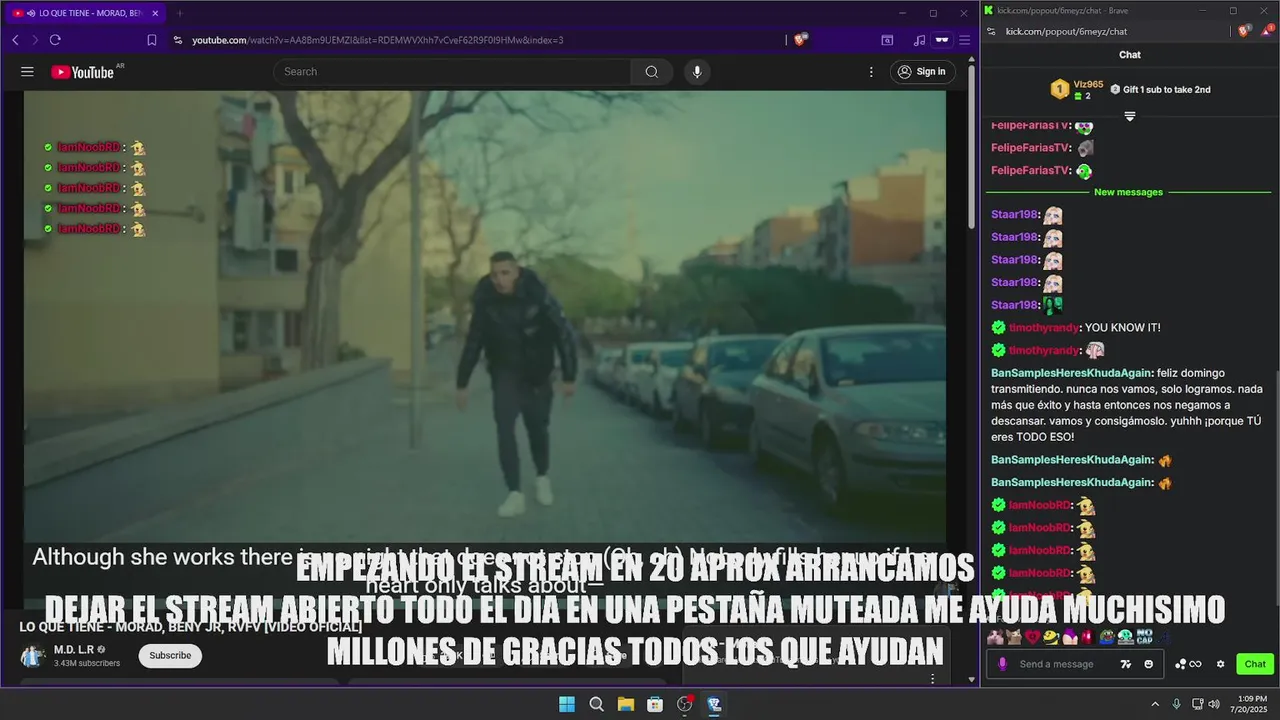This screenshot has height=720, width=1280.
Task: Insert the NO CAP emote
Action: click(1144, 637)
